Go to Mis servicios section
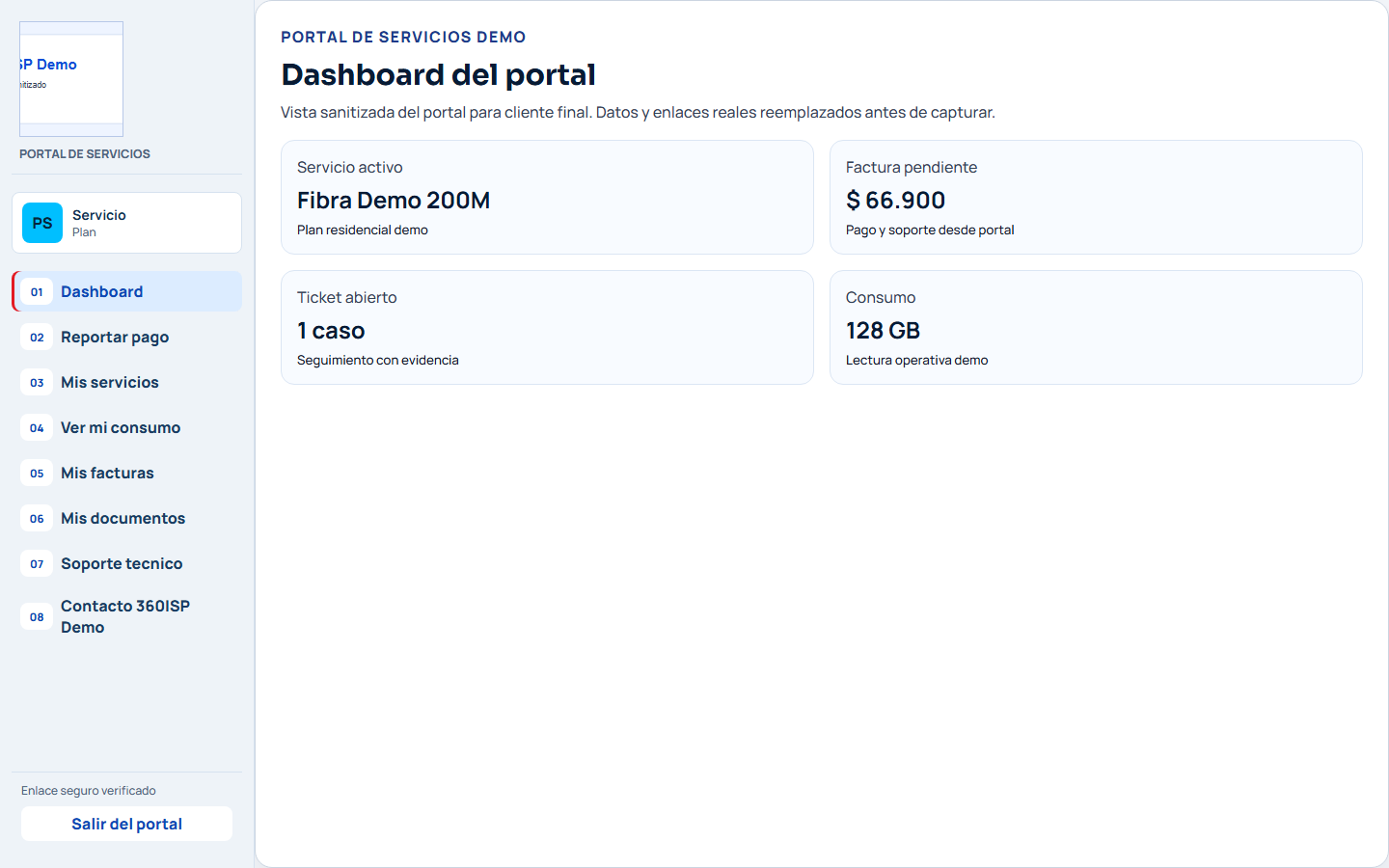1389x868 pixels. (126, 382)
